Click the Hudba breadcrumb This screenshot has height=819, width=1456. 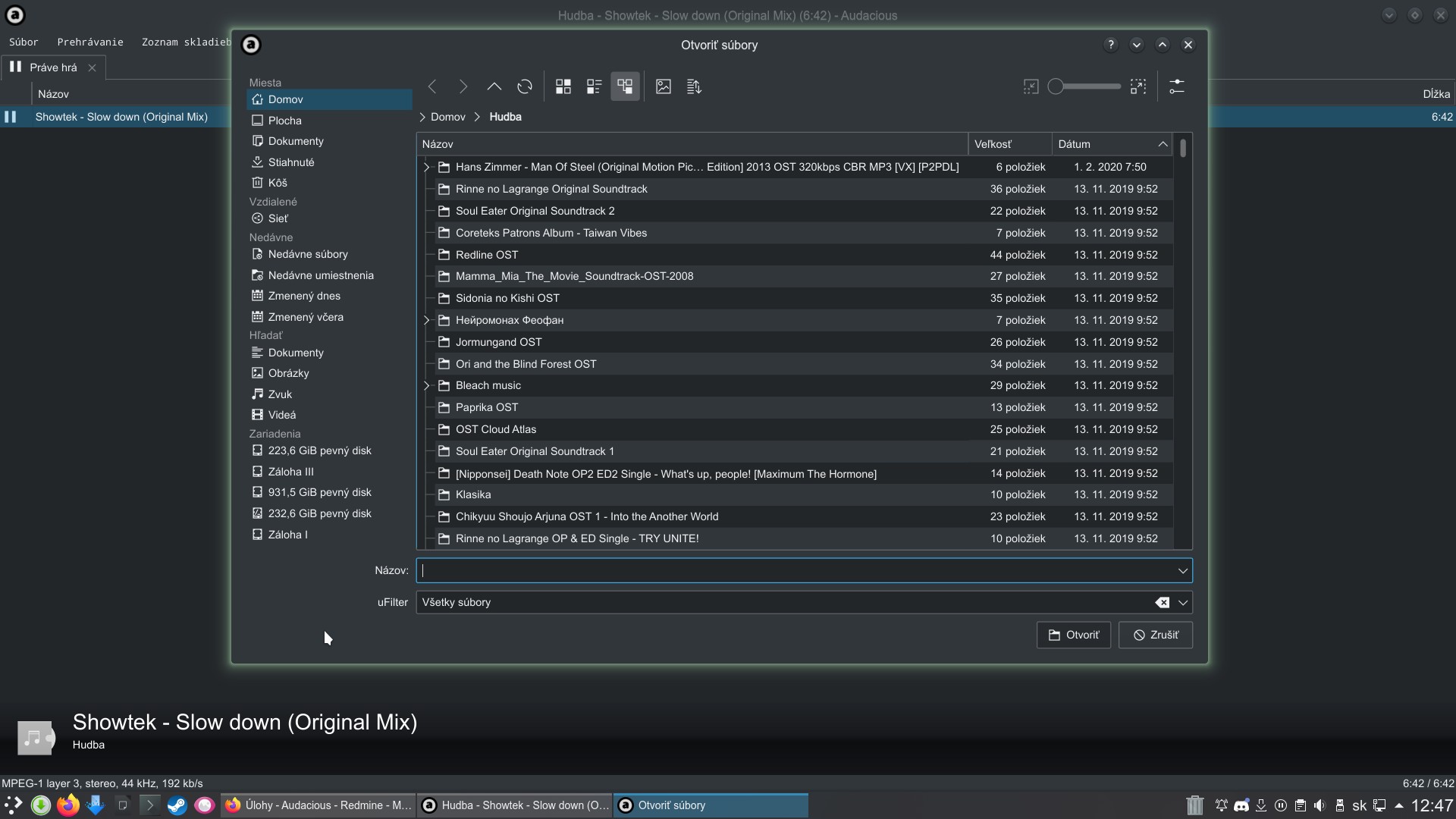pos(505,117)
